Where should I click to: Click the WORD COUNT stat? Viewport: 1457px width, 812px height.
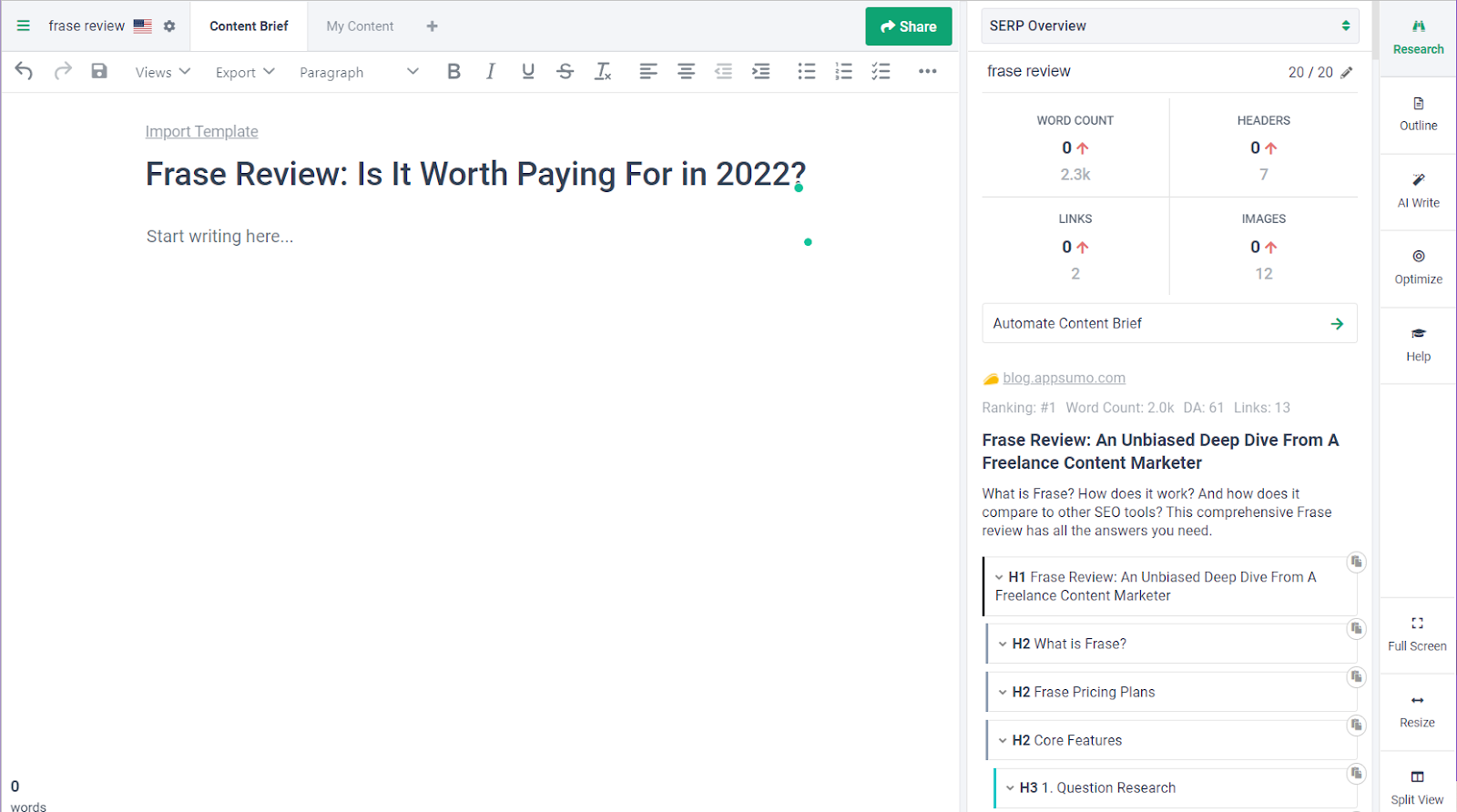coord(1075,147)
